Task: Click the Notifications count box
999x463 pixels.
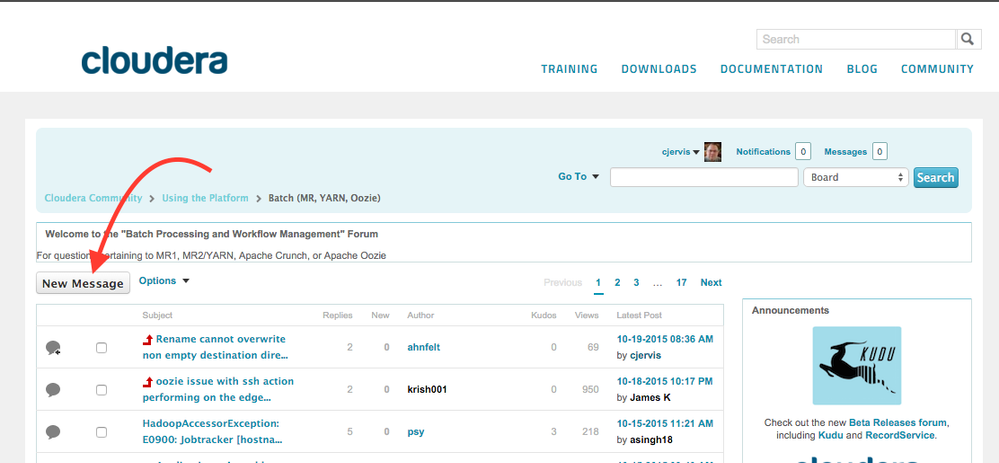Action: coord(803,152)
